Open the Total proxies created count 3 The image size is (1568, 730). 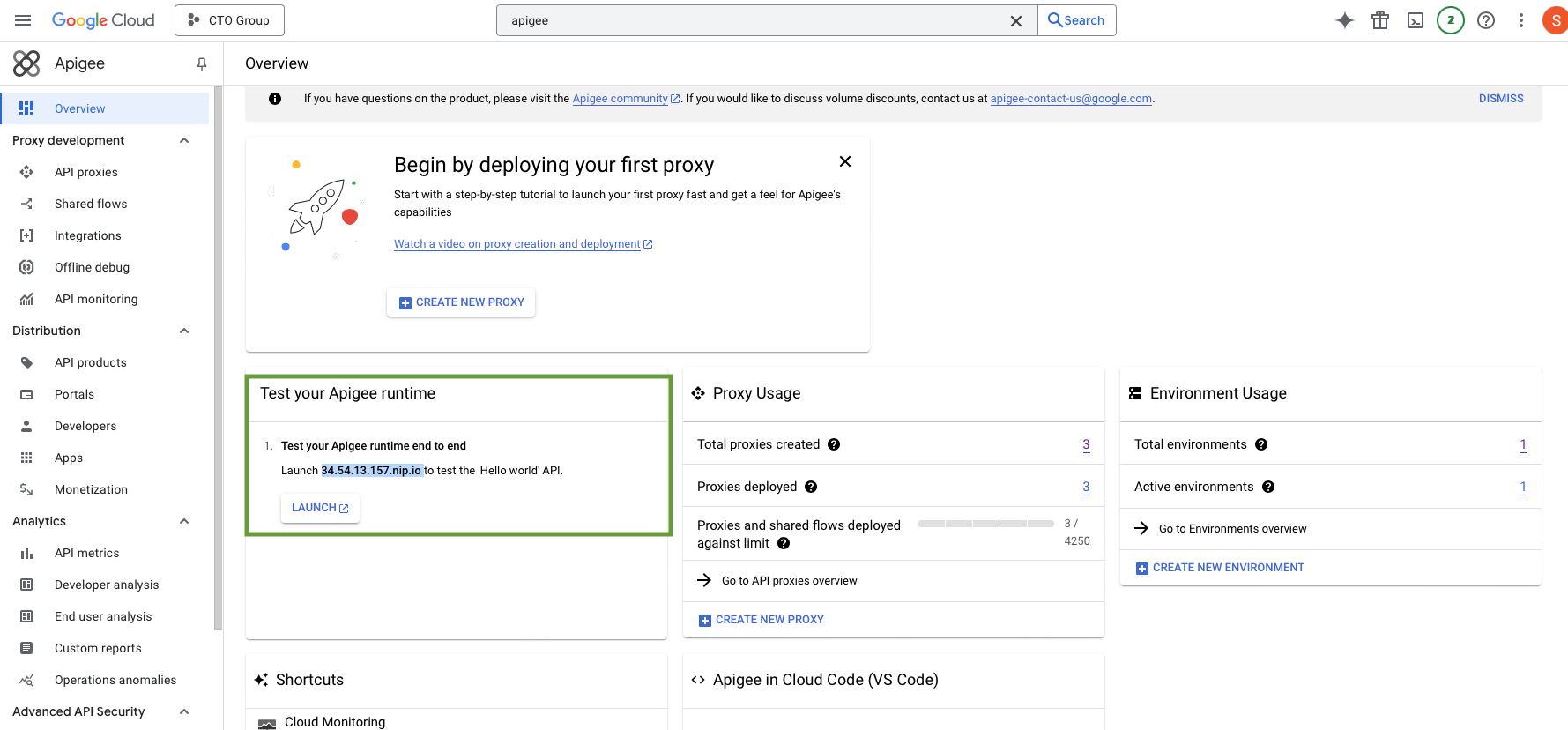[x=1086, y=445]
